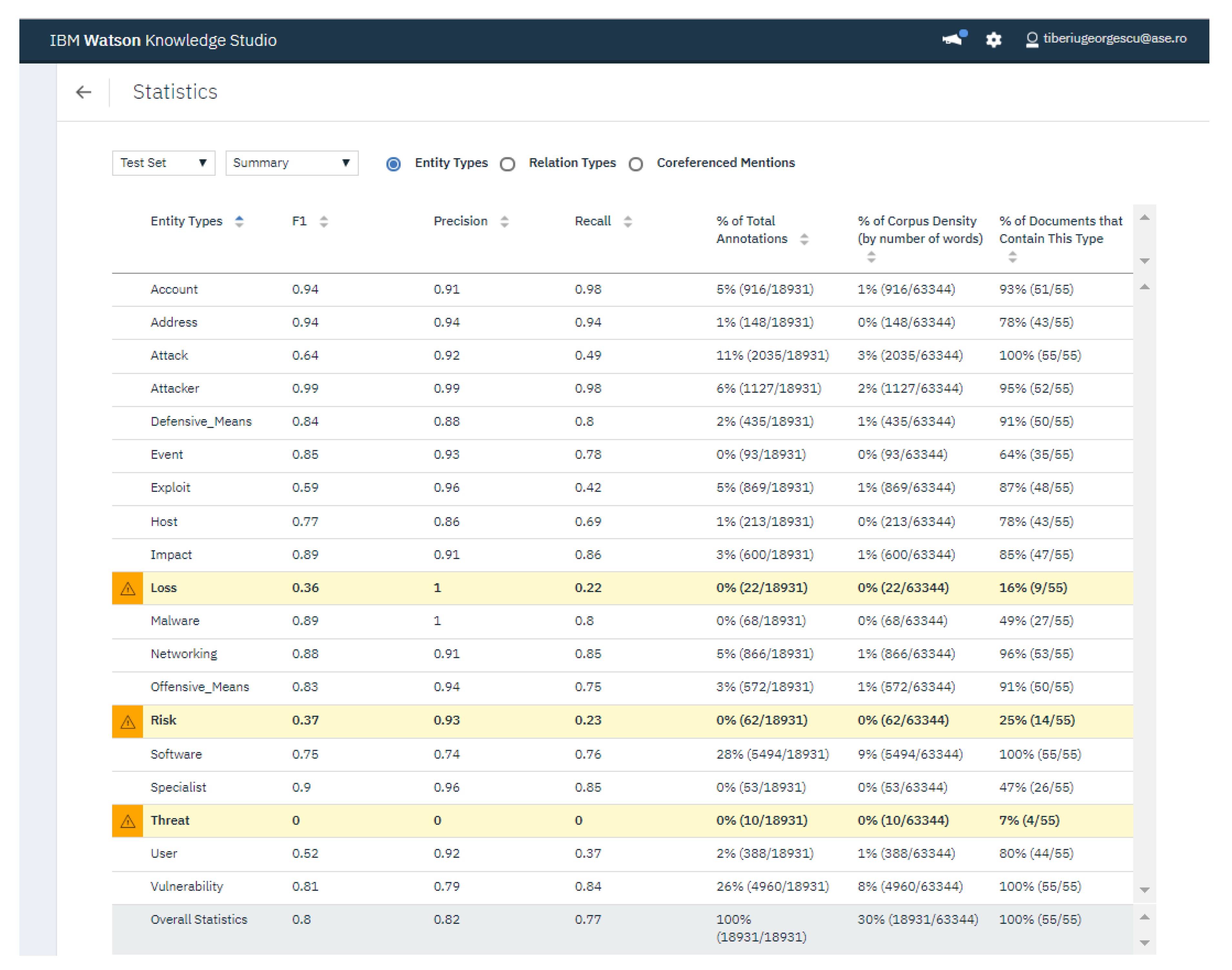
Task: Open the Test Set dropdown
Action: pyautogui.click(x=164, y=163)
